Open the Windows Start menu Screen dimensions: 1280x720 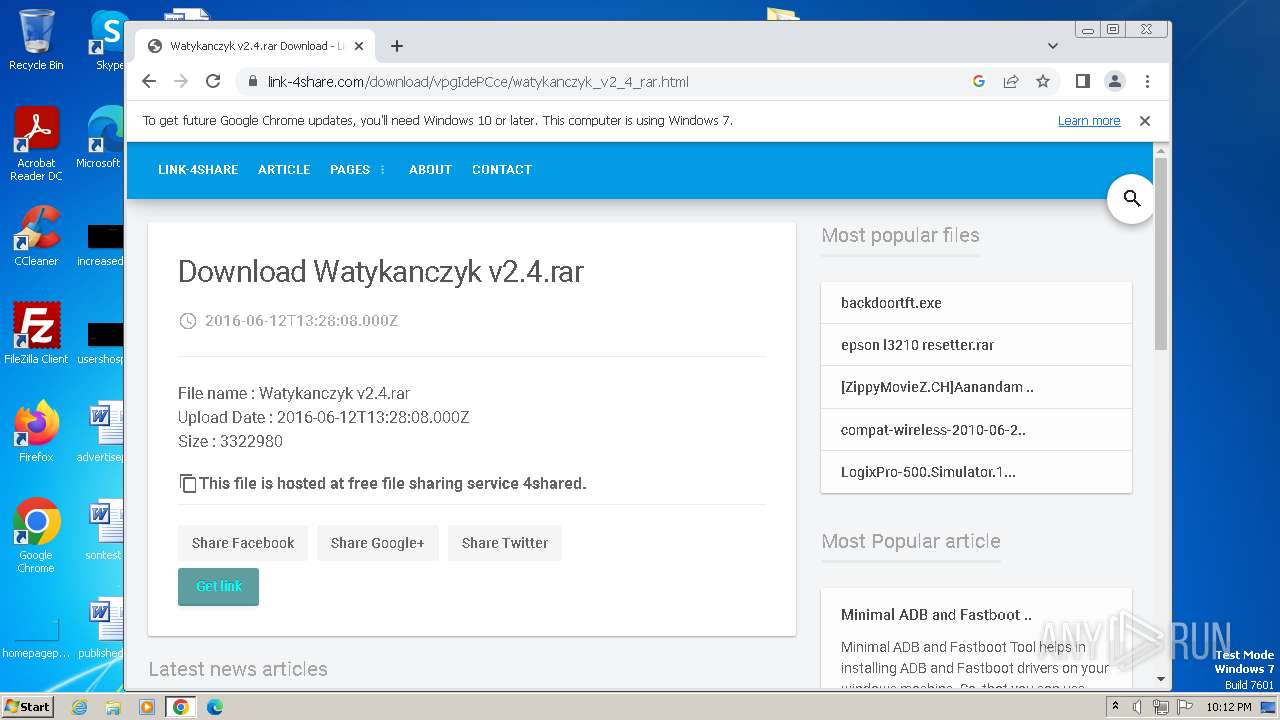[28, 707]
